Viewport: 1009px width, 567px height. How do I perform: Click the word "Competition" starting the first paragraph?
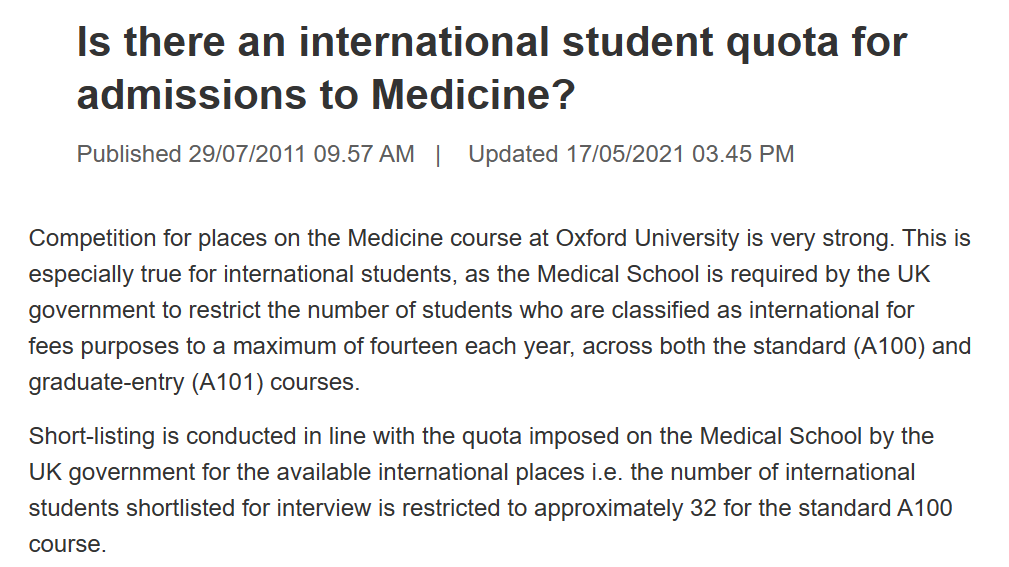coord(86,239)
